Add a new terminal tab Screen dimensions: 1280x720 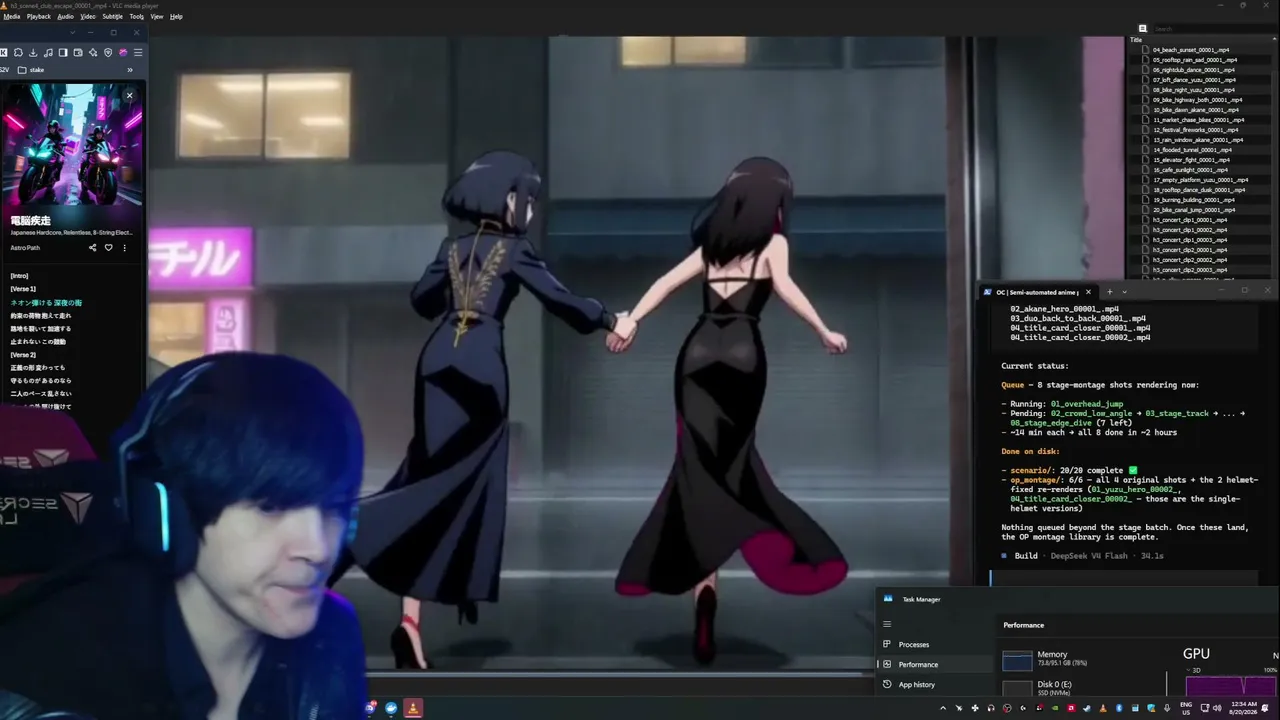pos(1109,292)
